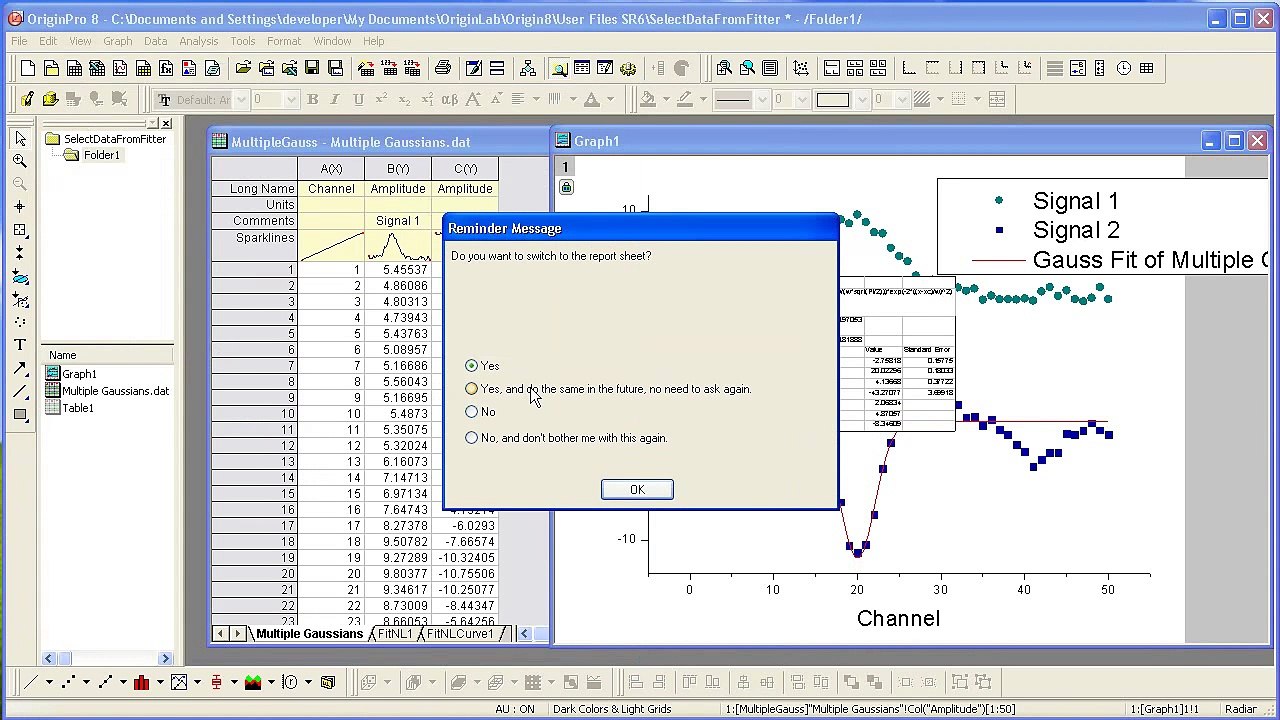The image size is (1280, 720).
Task: Select the Zoom In magnifier tool
Action: [20, 161]
